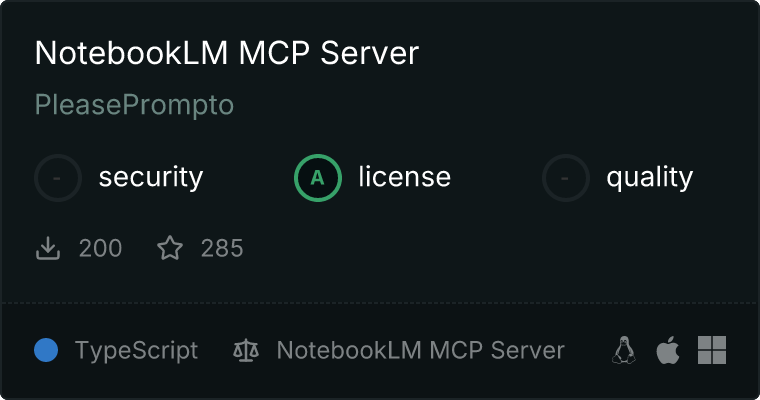The width and height of the screenshot is (760, 400).
Task: Click the empty quality grade circle
Action: (x=566, y=178)
